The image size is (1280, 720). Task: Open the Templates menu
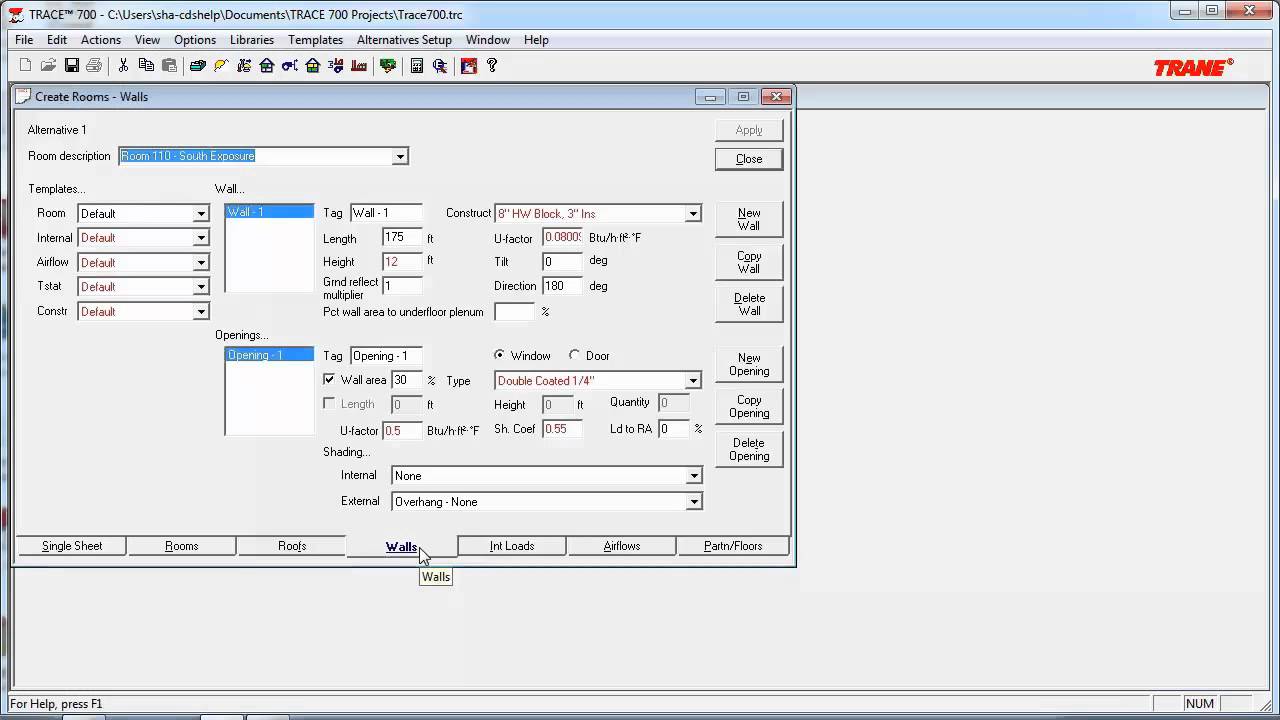click(316, 40)
